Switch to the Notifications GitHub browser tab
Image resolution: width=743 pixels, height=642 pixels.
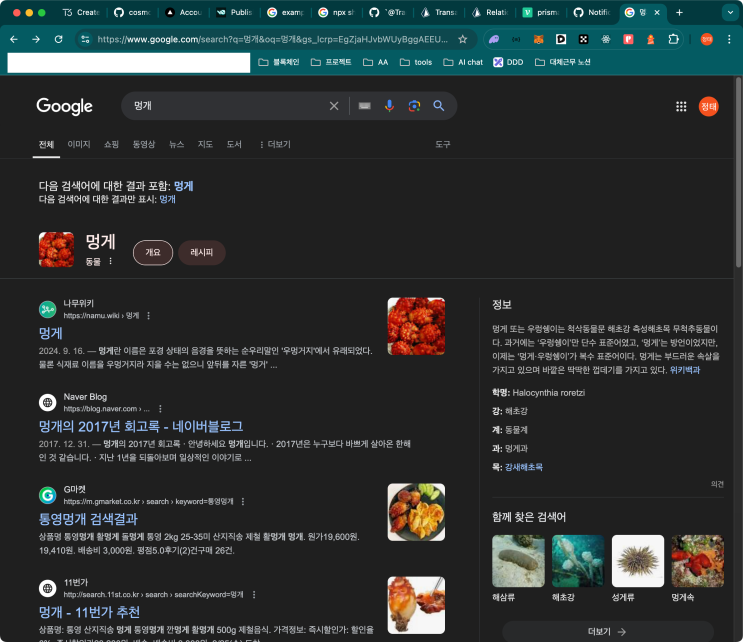[591, 12]
